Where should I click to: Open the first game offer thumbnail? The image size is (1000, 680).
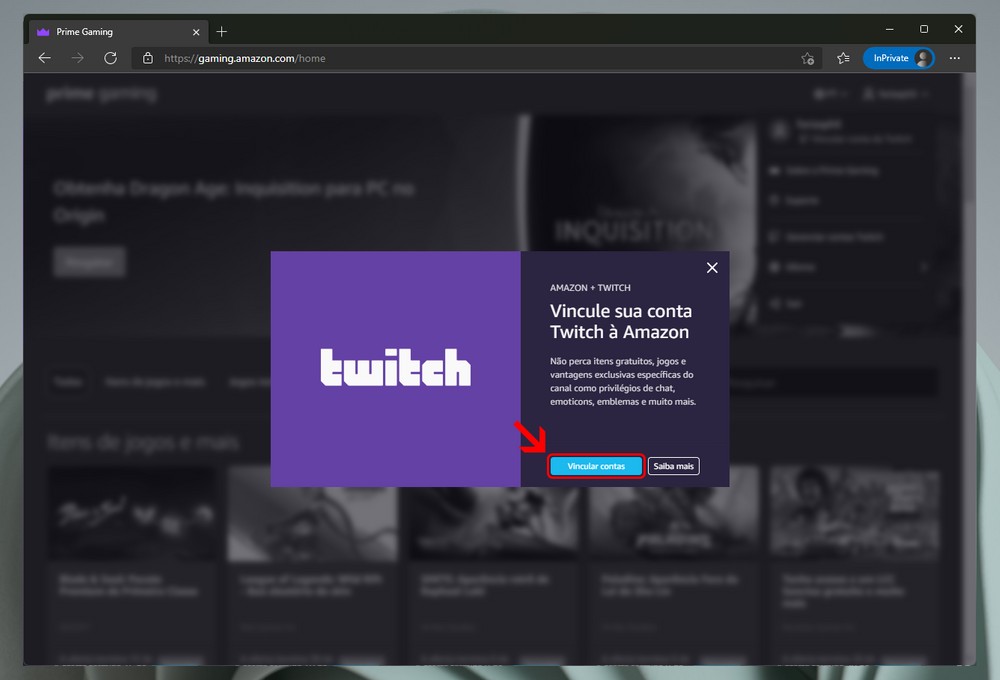pos(133,513)
